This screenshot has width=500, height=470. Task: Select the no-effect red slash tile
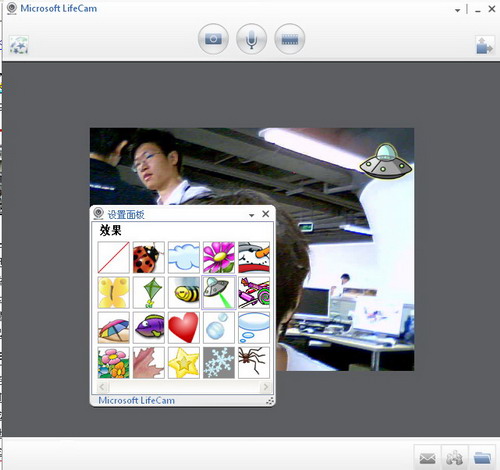tap(114, 258)
